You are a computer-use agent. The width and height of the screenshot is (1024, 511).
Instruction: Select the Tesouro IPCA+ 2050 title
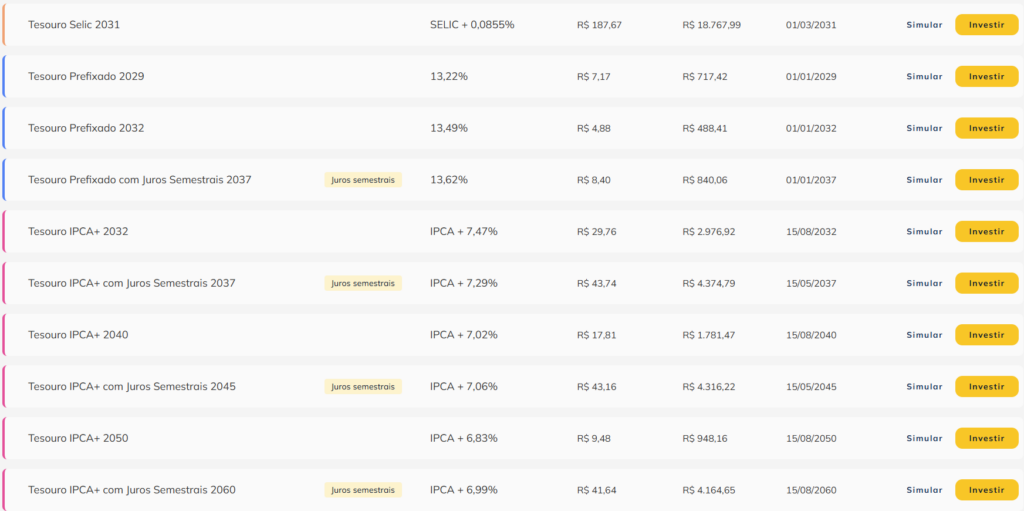click(x=78, y=438)
